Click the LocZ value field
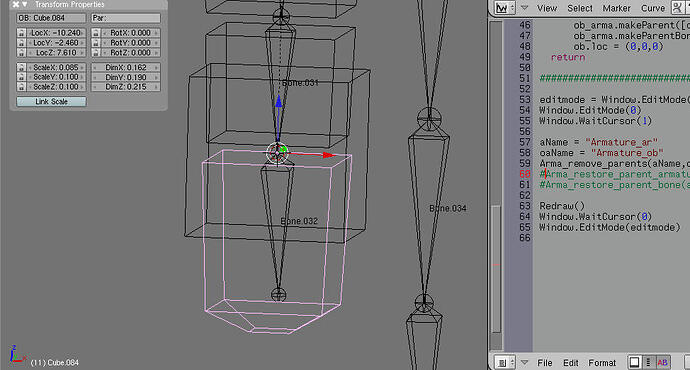The height and width of the screenshot is (370, 690). [56, 52]
